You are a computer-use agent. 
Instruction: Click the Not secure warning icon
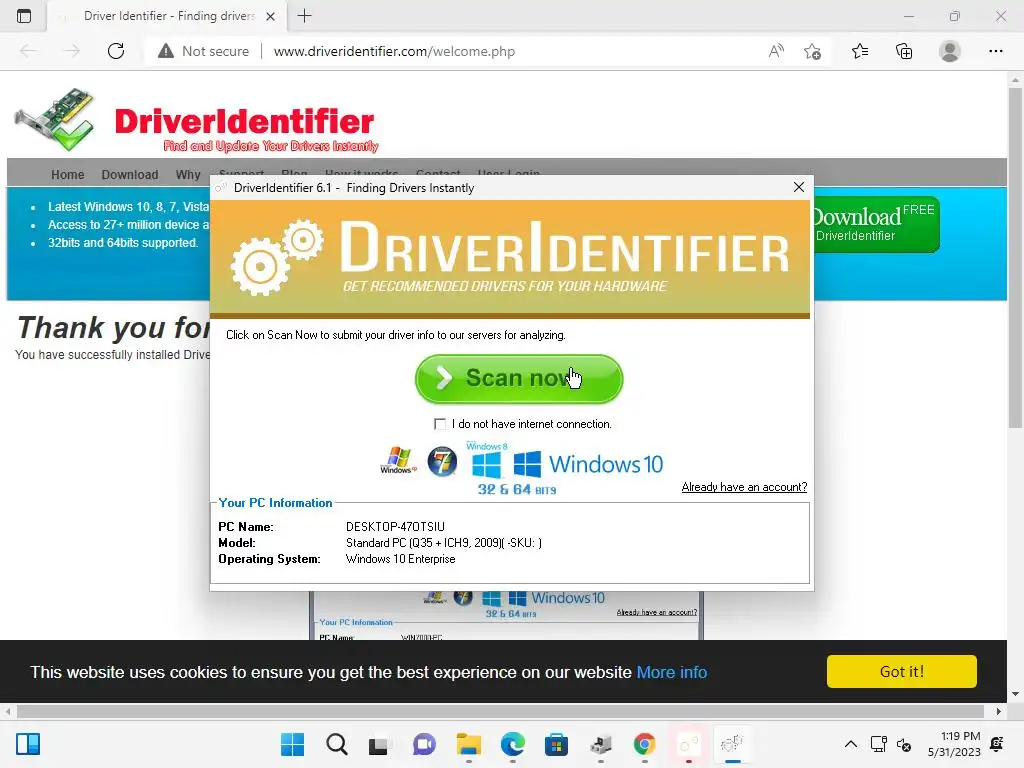pos(166,51)
